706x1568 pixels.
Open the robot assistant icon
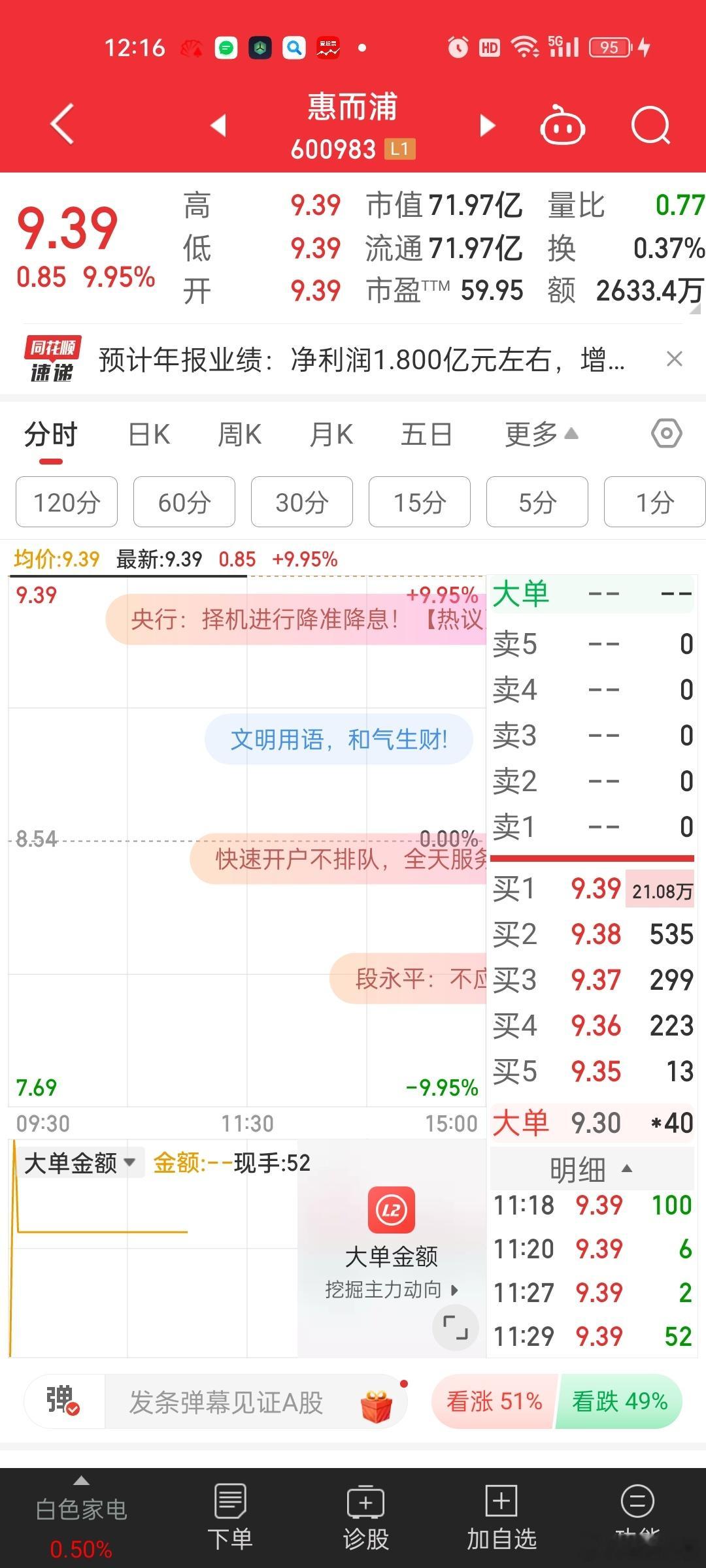coord(562,124)
